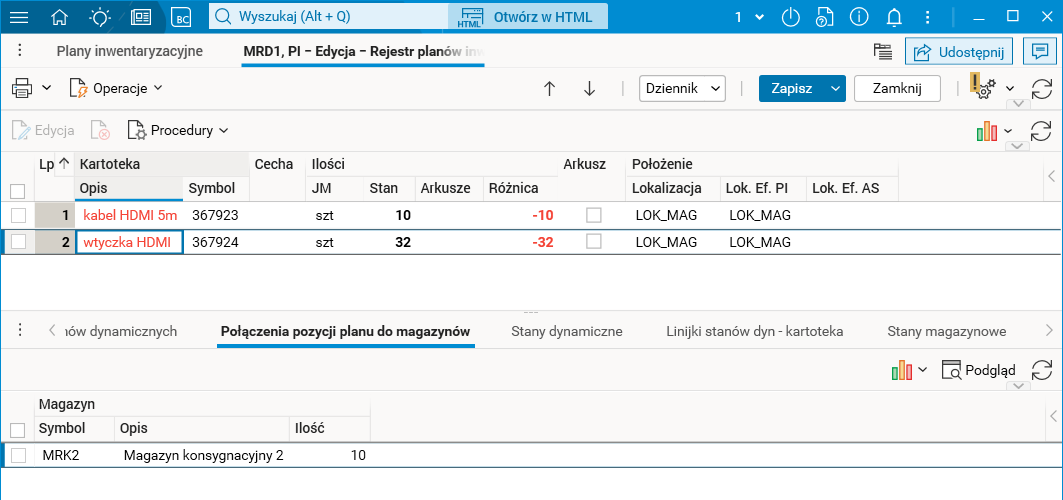Open the Procedury dropdown
1063x500 pixels.
tap(178, 130)
